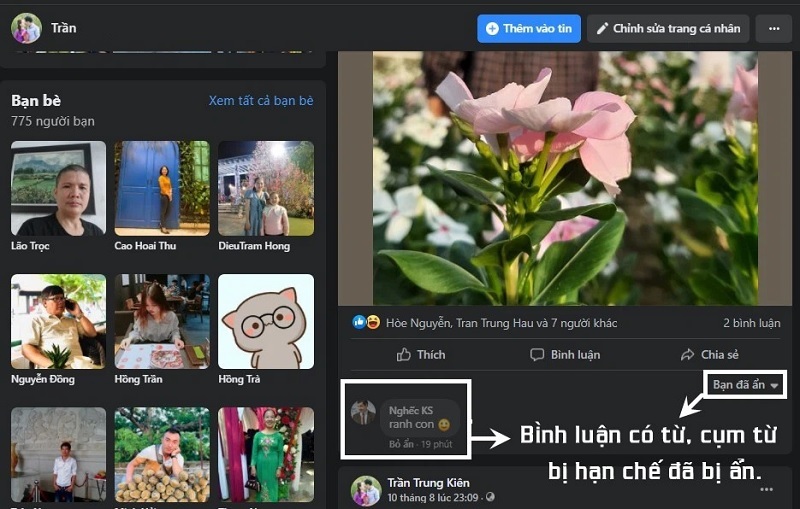Open friend thumbnail of man in white shirt
Screen dimensions: 800x509
[58, 454]
